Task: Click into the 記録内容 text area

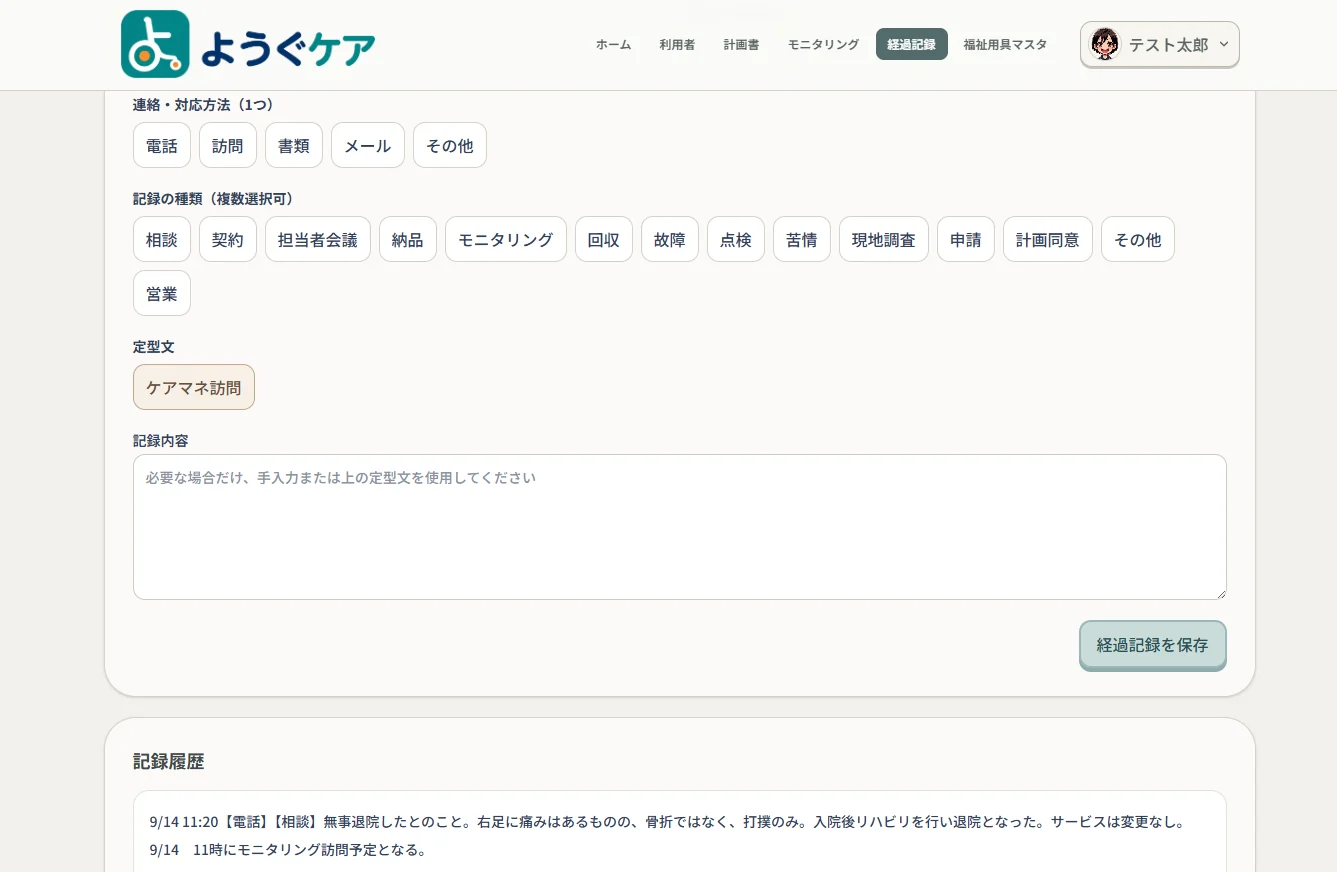Action: point(680,527)
